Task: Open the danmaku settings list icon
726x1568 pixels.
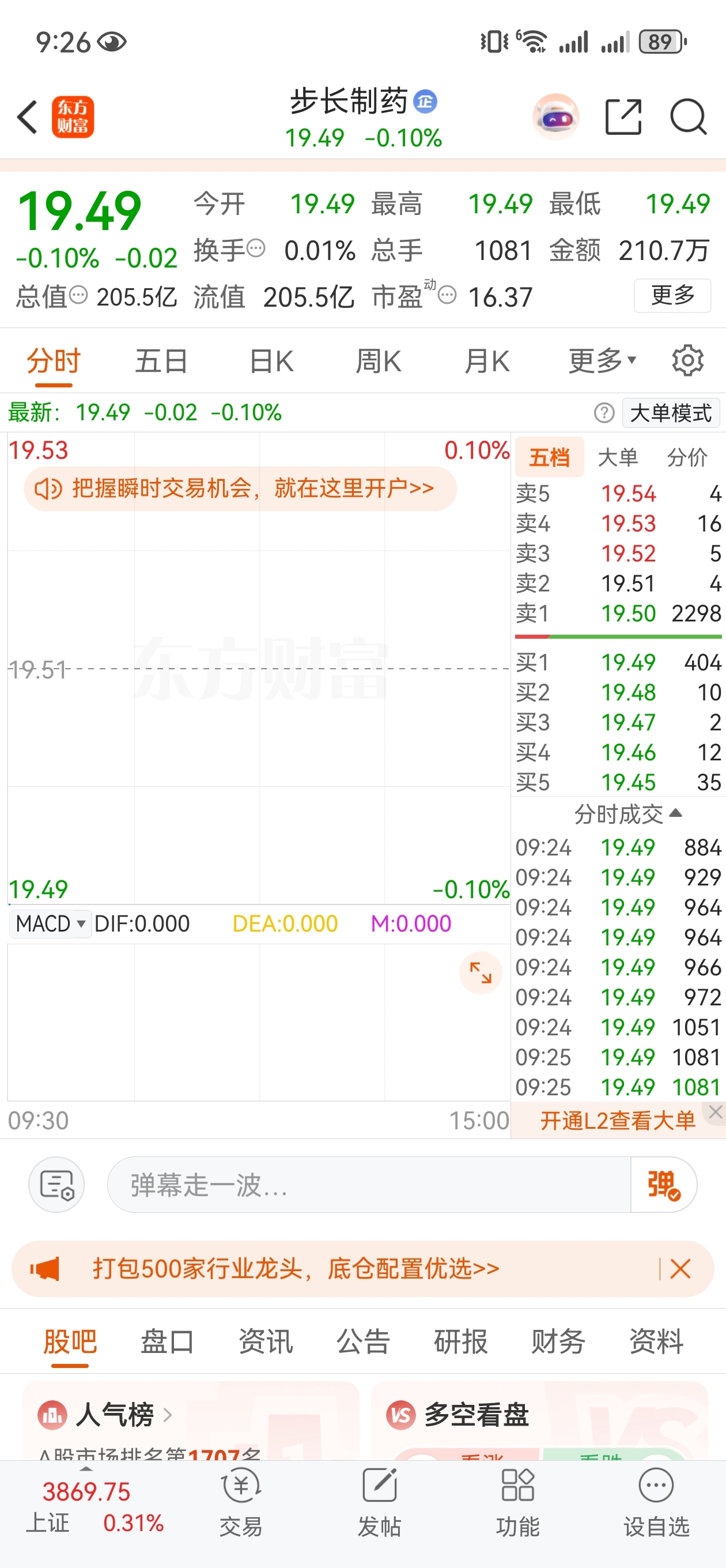Action: (x=56, y=1185)
